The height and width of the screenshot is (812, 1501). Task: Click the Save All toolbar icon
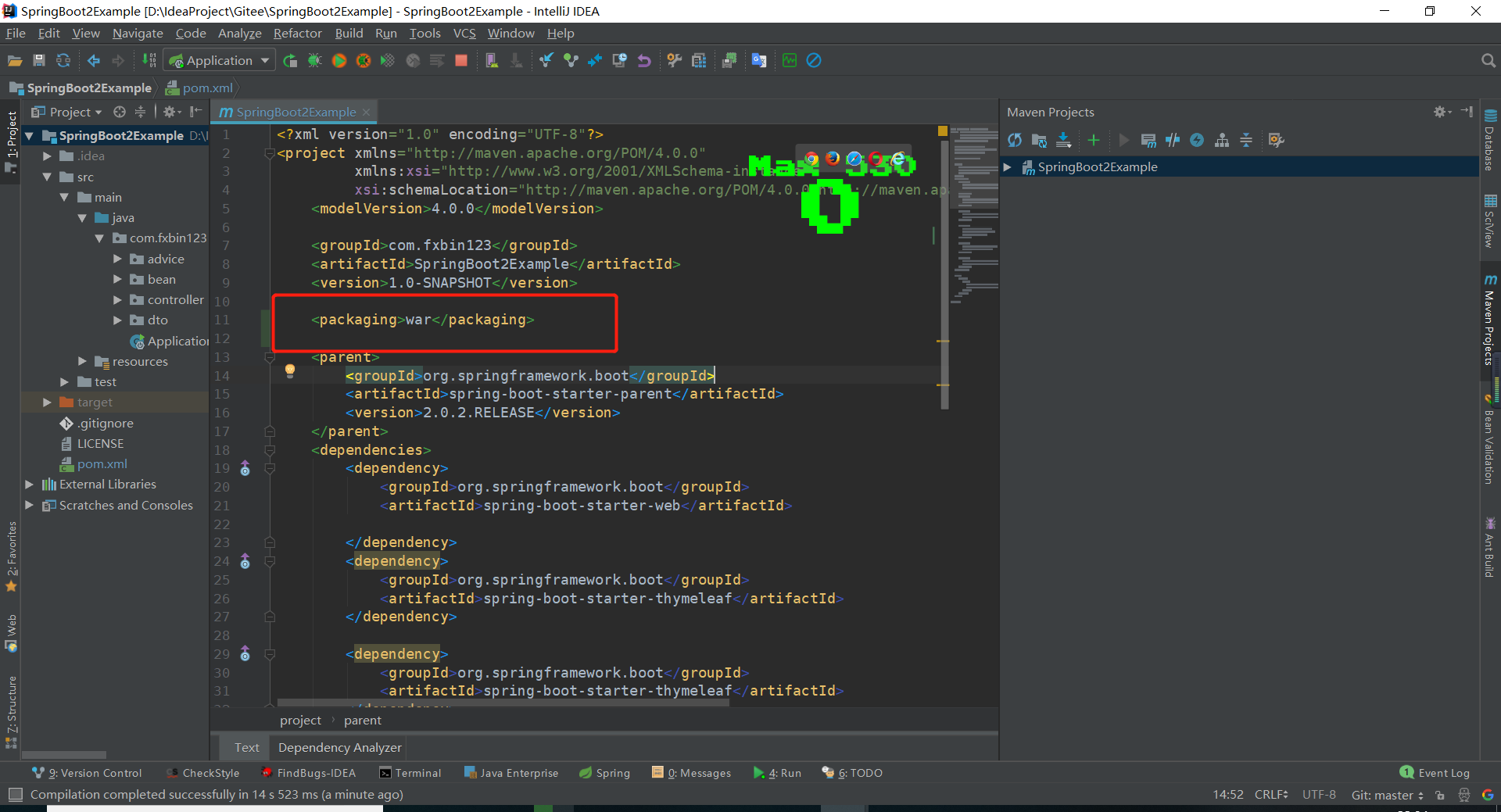point(39,60)
